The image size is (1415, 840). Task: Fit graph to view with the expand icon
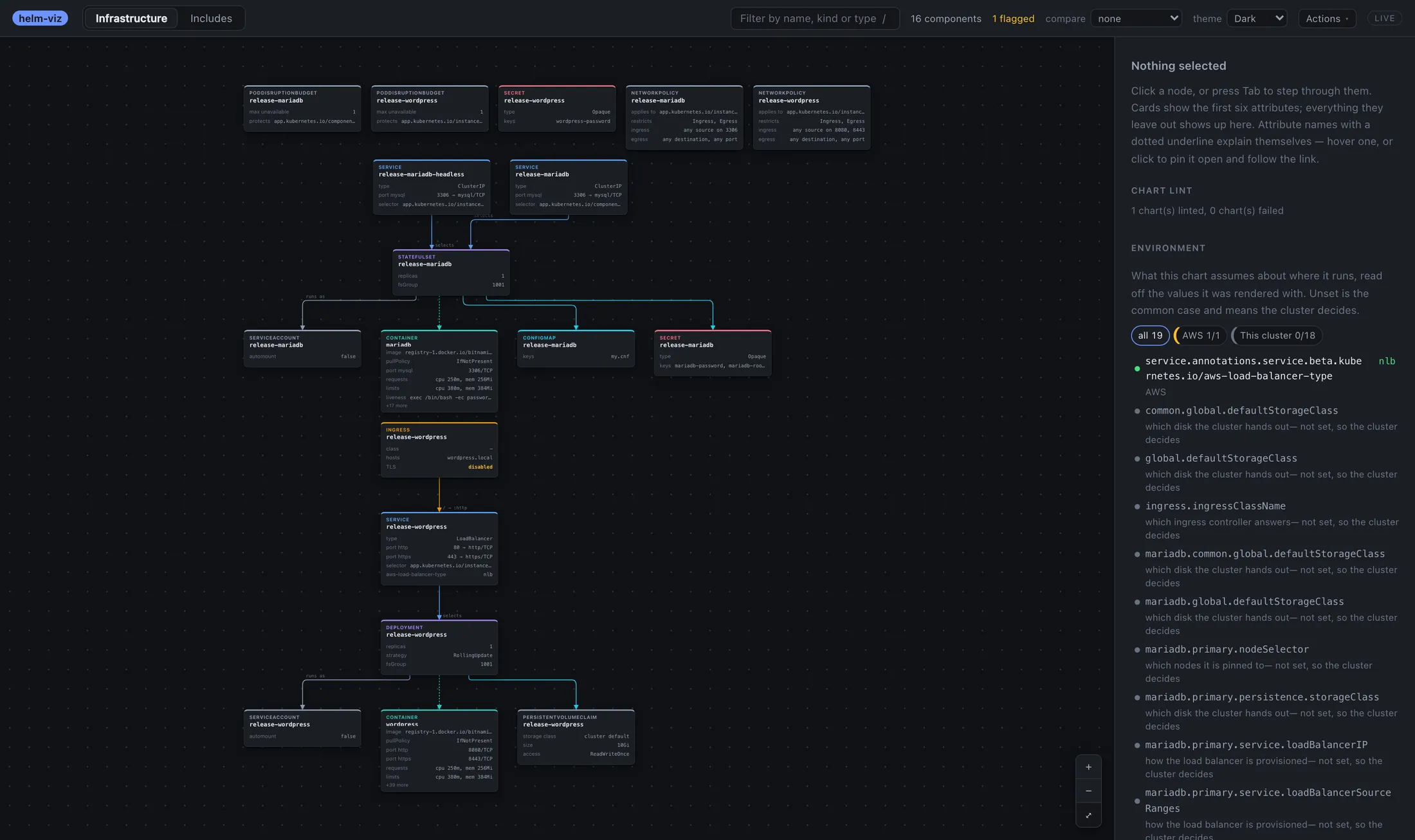1088,815
